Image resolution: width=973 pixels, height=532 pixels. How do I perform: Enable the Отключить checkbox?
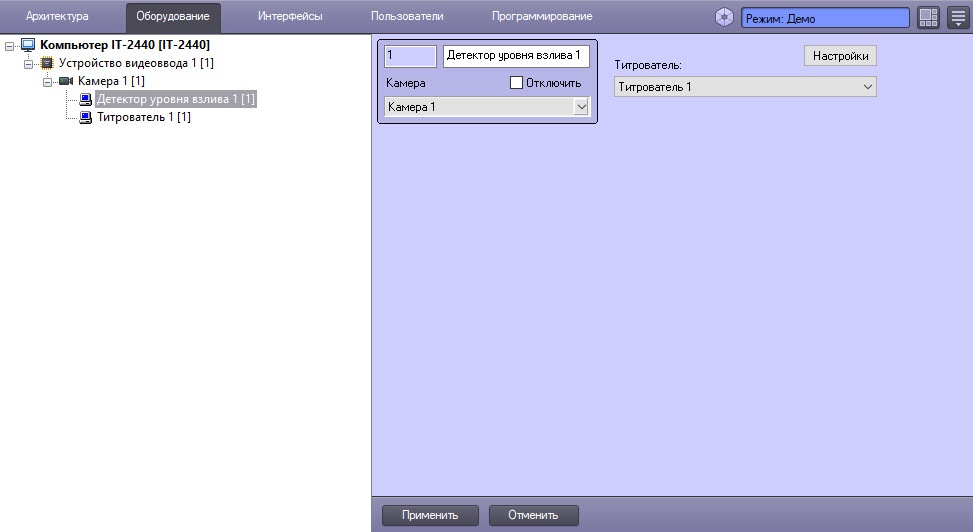(x=516, y=83)
